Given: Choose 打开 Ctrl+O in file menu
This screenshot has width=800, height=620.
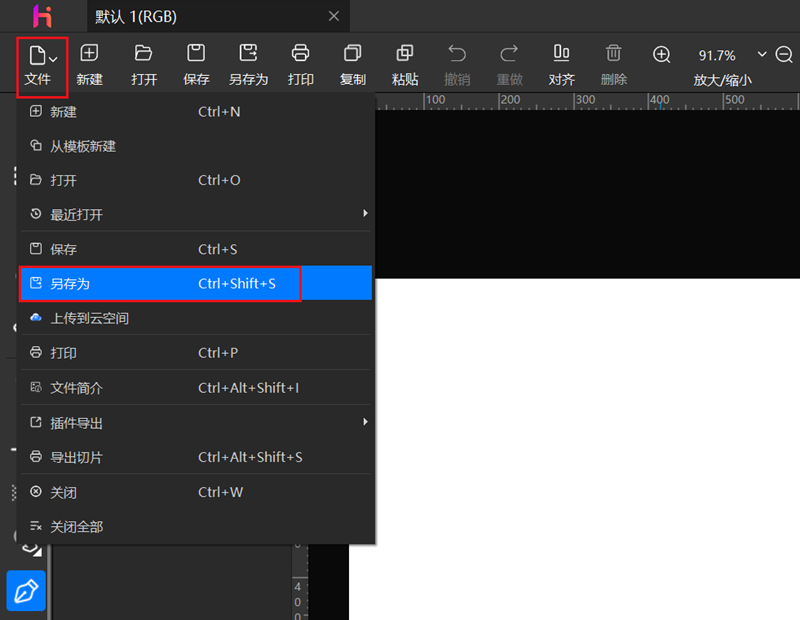Looking at the screenshot, I should (x=196, y=180).
